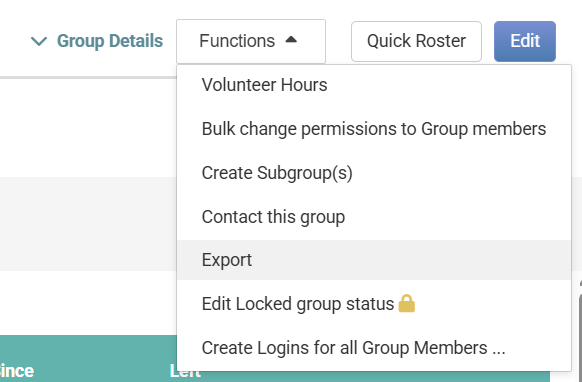
Task: Choose Bulk change permissions to Group members
Action: click(374, 129)
